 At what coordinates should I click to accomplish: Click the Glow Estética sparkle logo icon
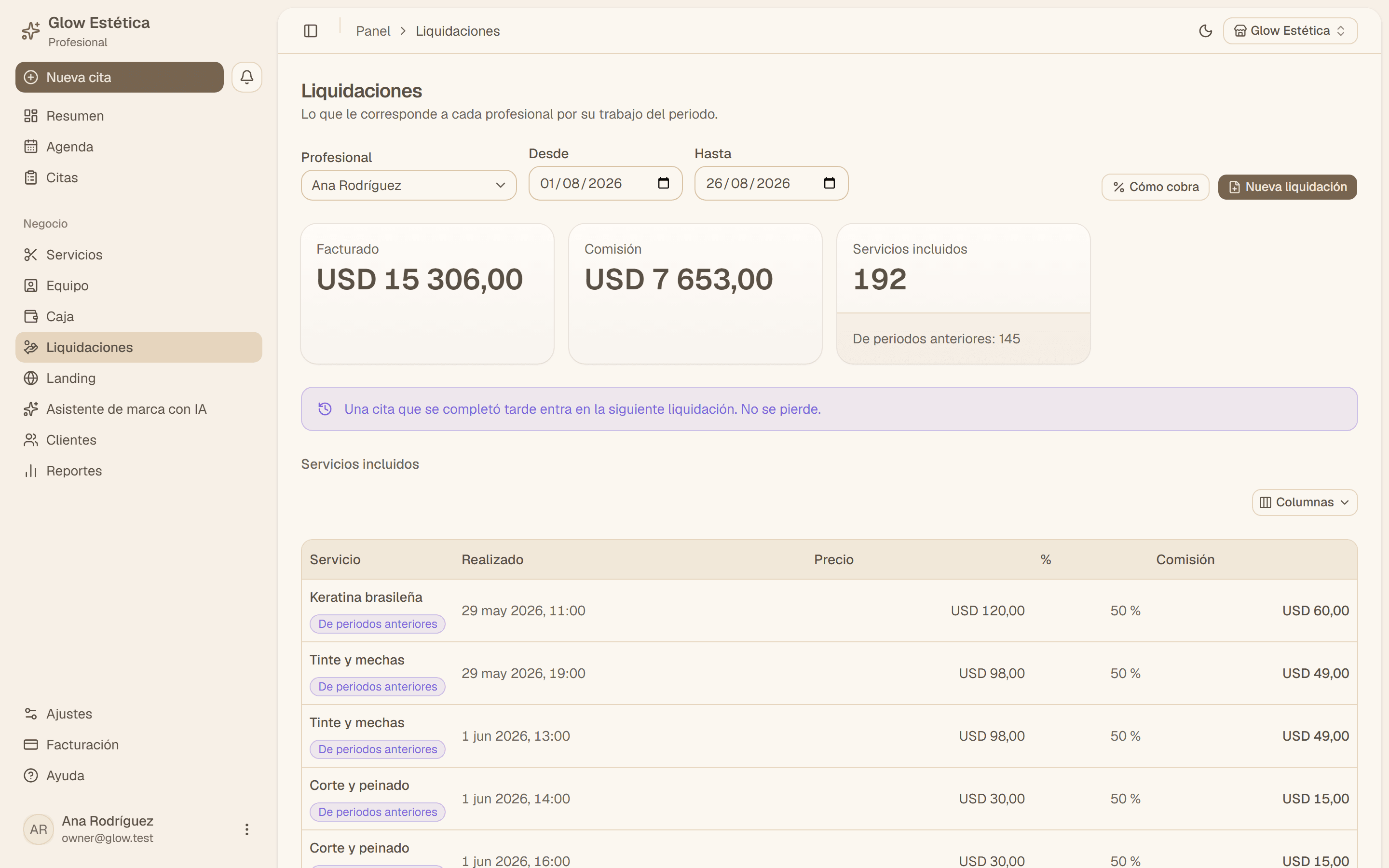point(31,31)
